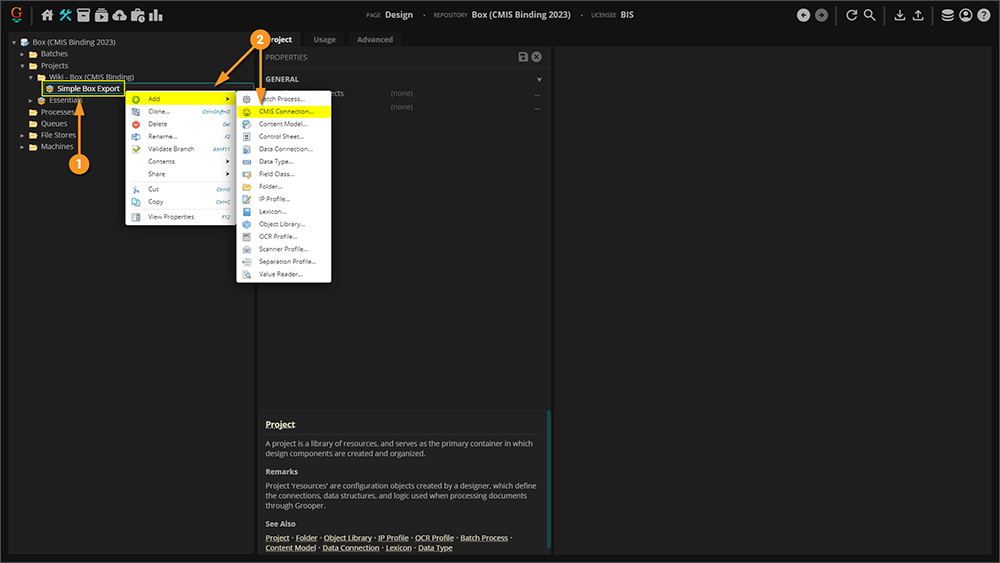Open the help question mark icon
Screen dimensions: 1000x563
pyautogui.click(x=983, y=15)
